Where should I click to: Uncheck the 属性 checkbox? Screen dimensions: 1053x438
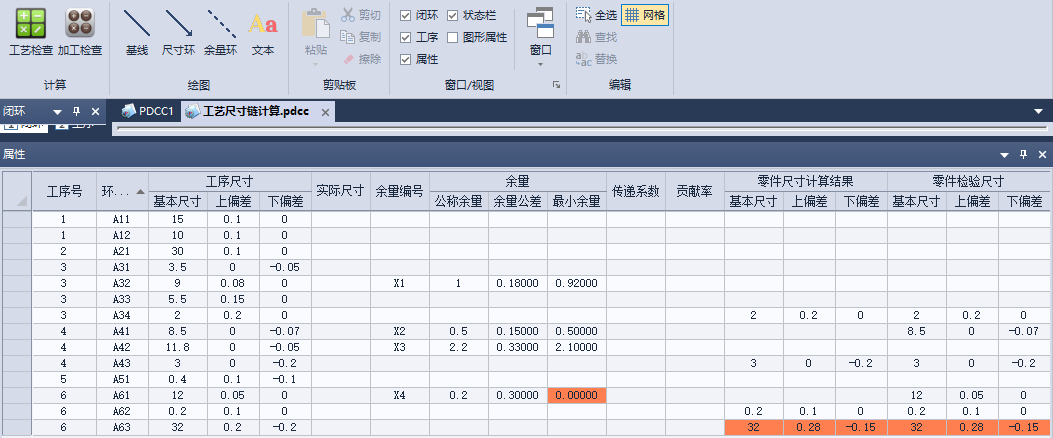[405, 59]
